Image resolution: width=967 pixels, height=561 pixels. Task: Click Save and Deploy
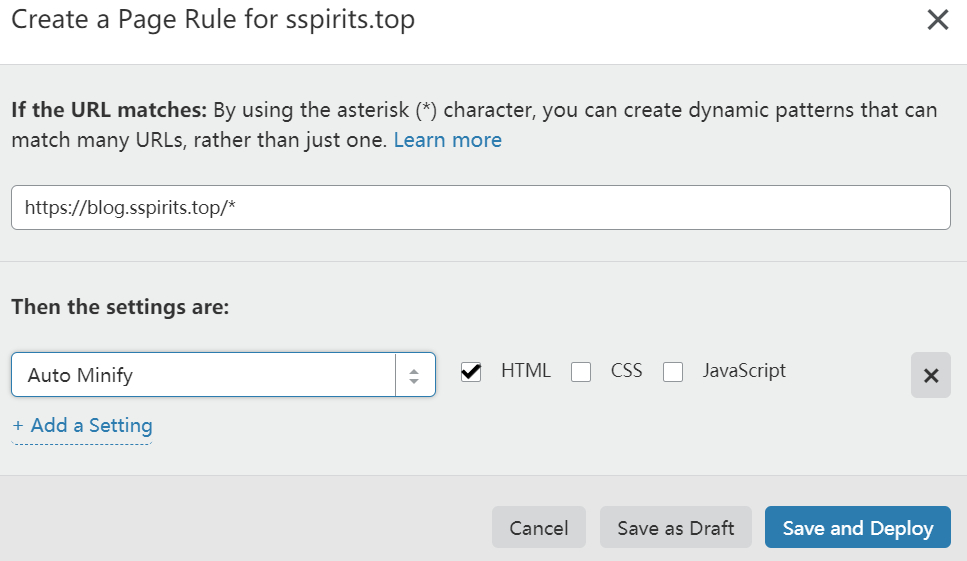click(x=857, y=528)
